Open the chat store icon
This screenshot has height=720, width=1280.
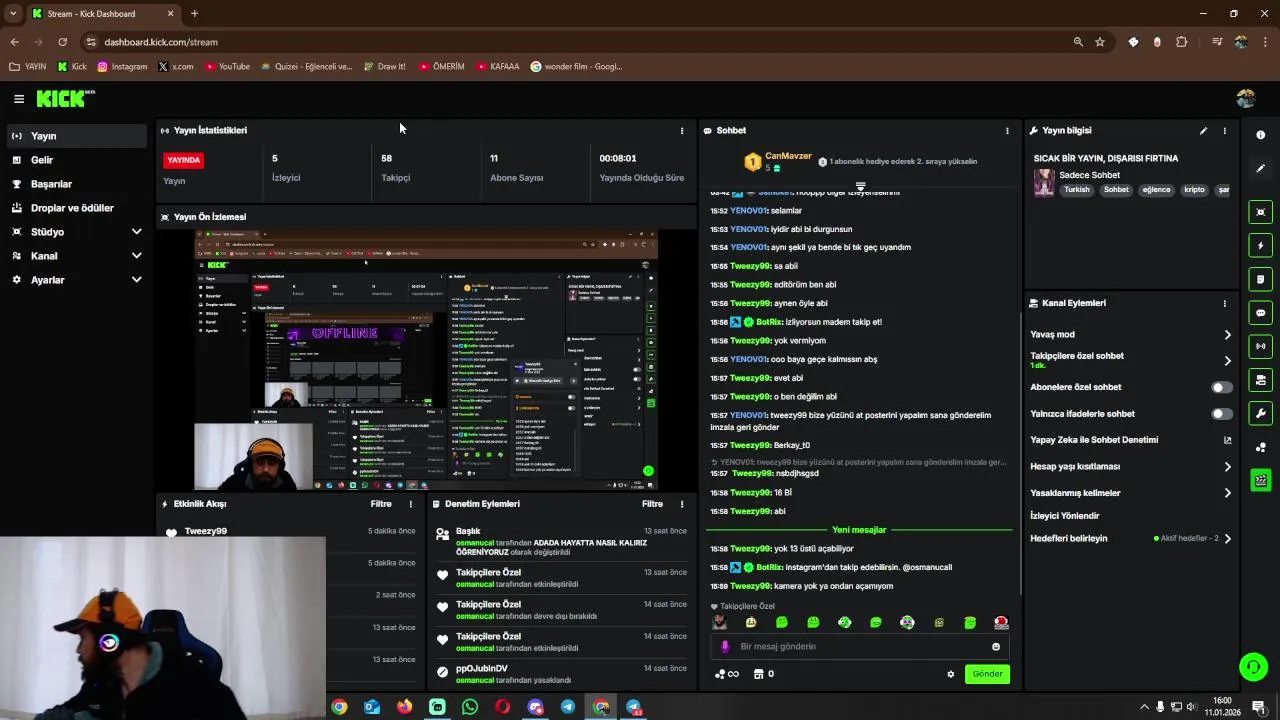(758, 674)
